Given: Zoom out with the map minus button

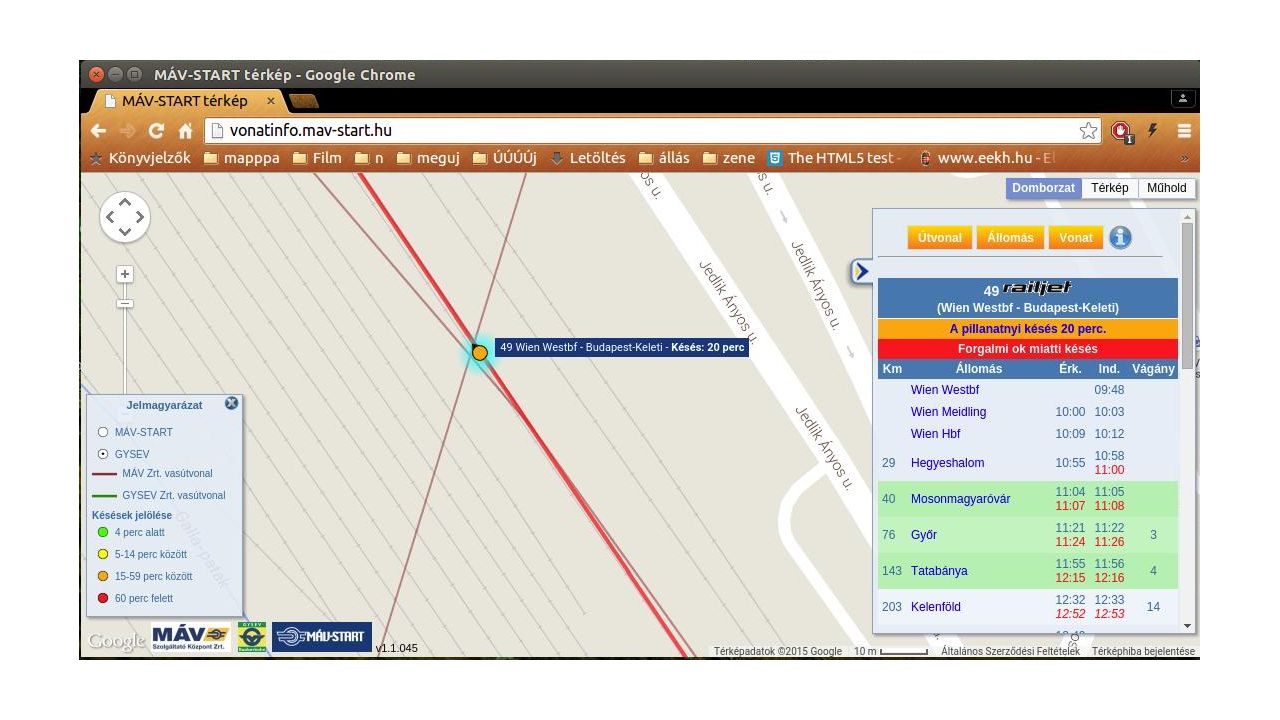Looking at the screenshot, I should (125, 303).
